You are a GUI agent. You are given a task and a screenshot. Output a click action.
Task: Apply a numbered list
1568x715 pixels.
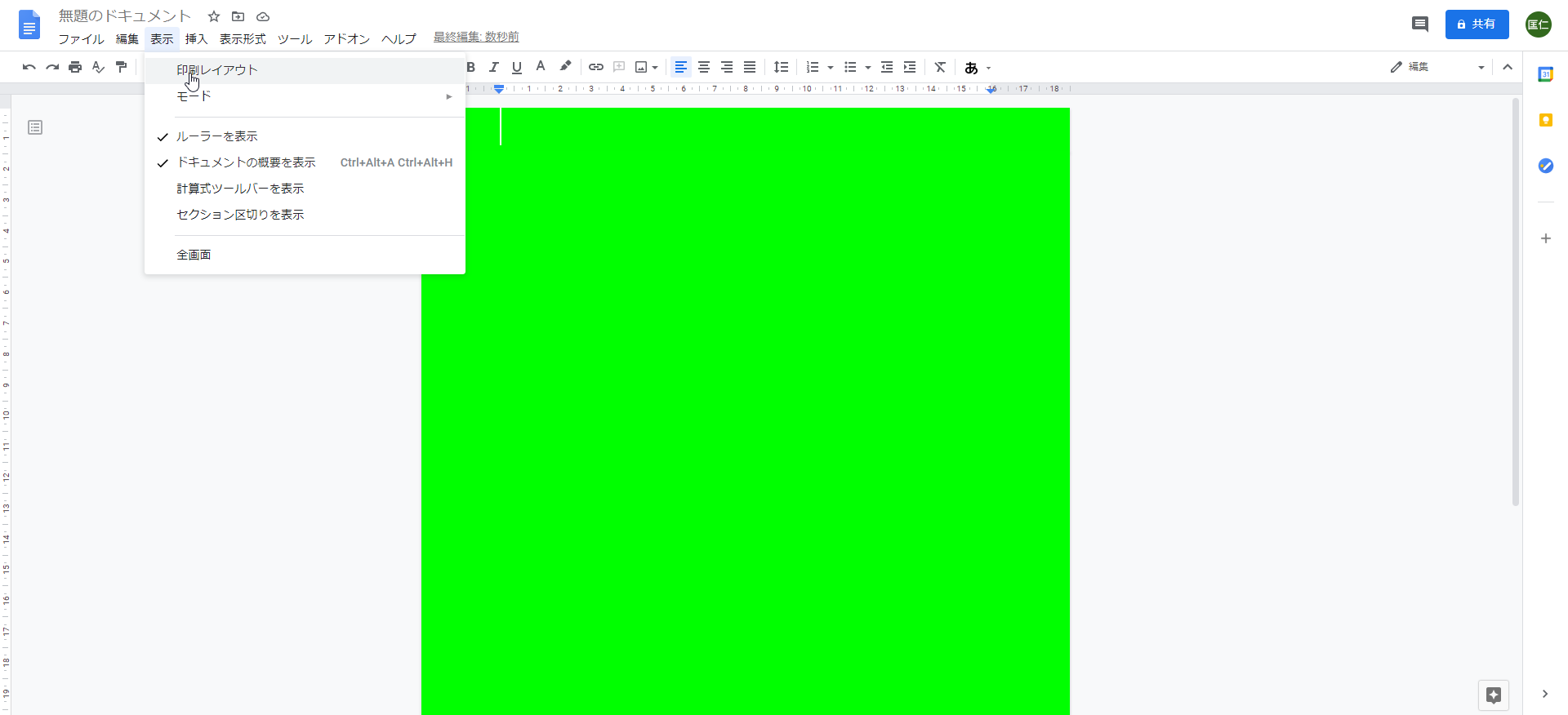point(813,67)
